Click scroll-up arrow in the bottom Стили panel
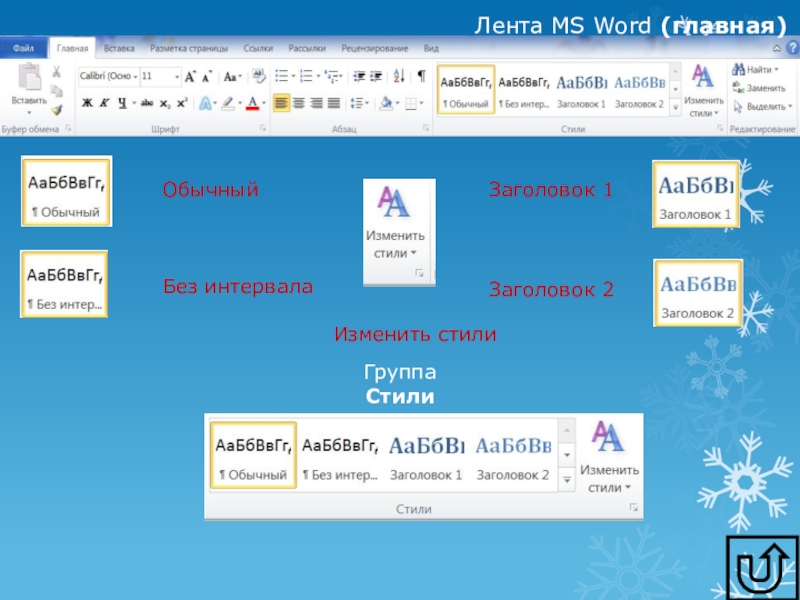 click(x=567, y=431)
